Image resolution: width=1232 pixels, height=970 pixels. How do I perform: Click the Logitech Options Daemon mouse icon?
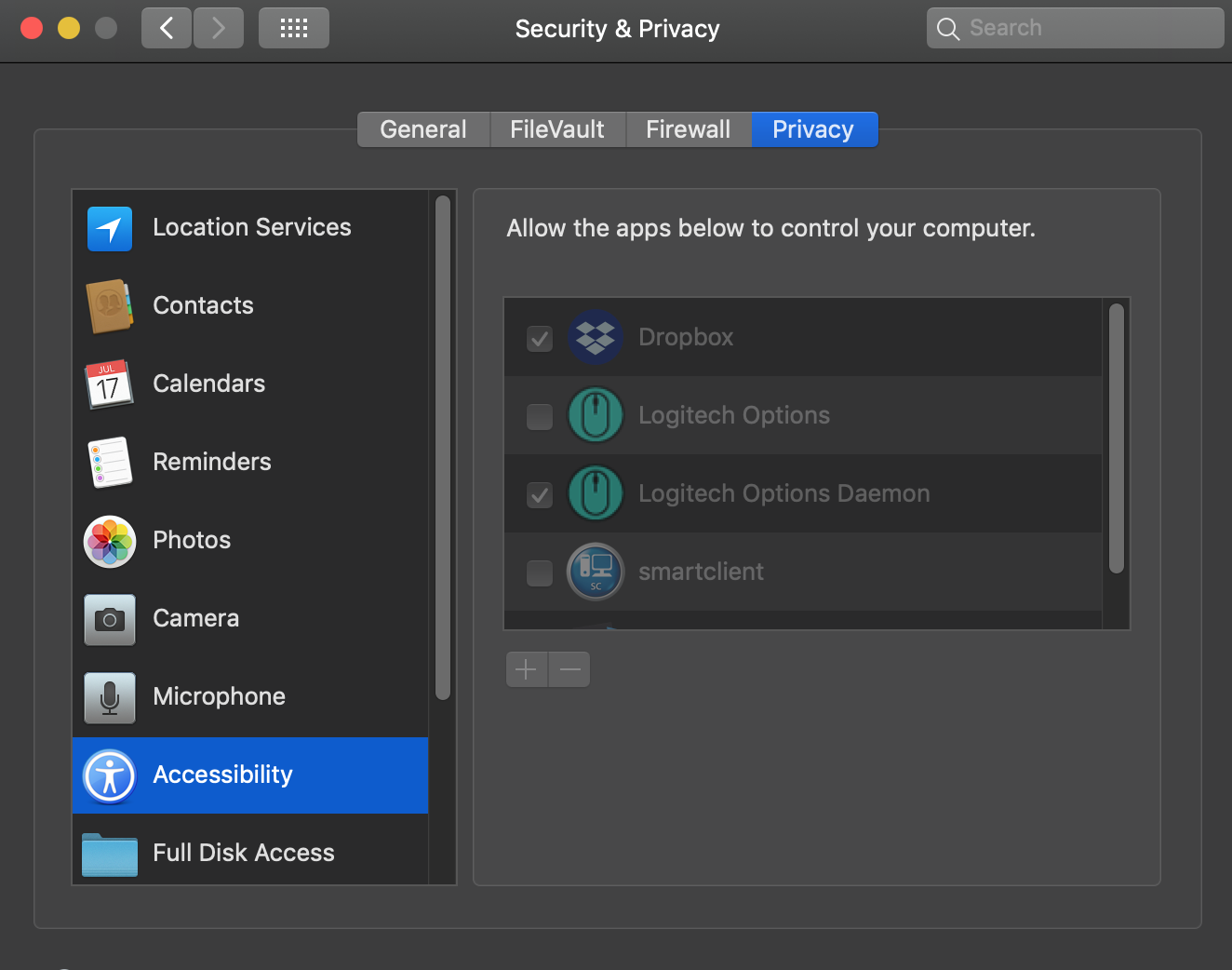coord(596,493)
